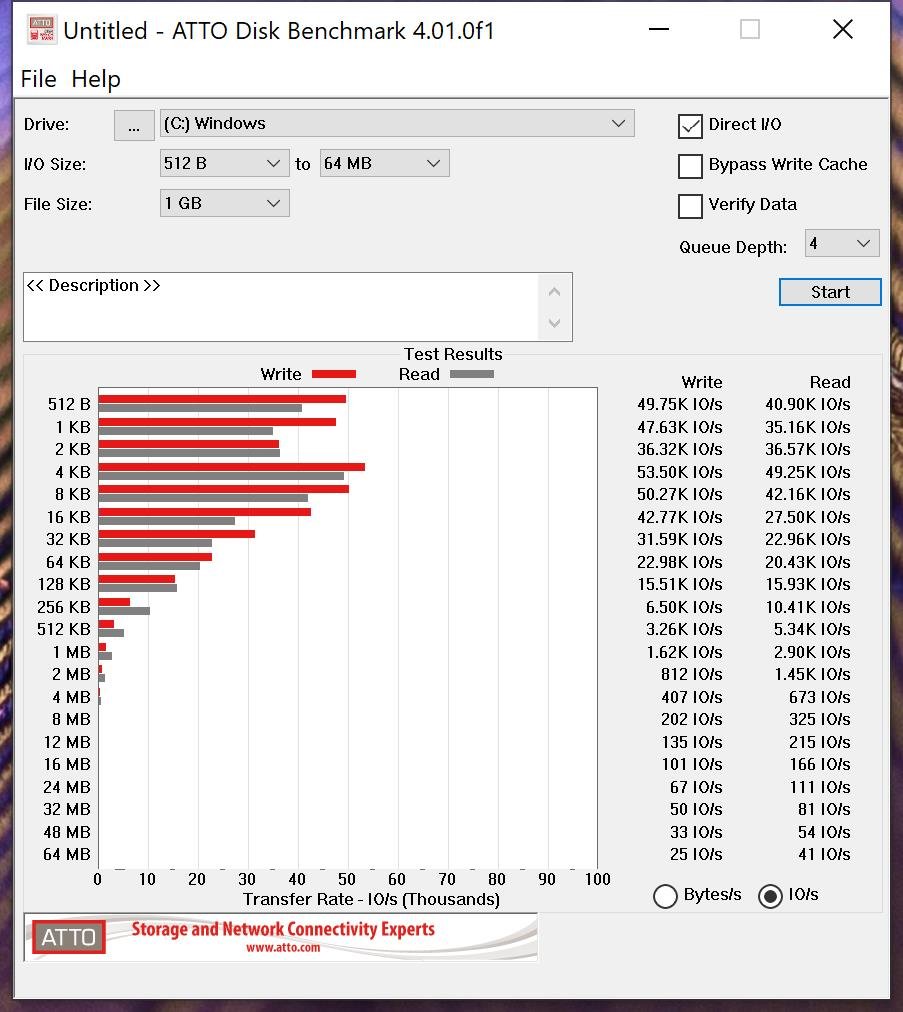Click the 25 IO/s write value
The width and height of the screenshot is (903, 1012).
[x=696, y=855]
